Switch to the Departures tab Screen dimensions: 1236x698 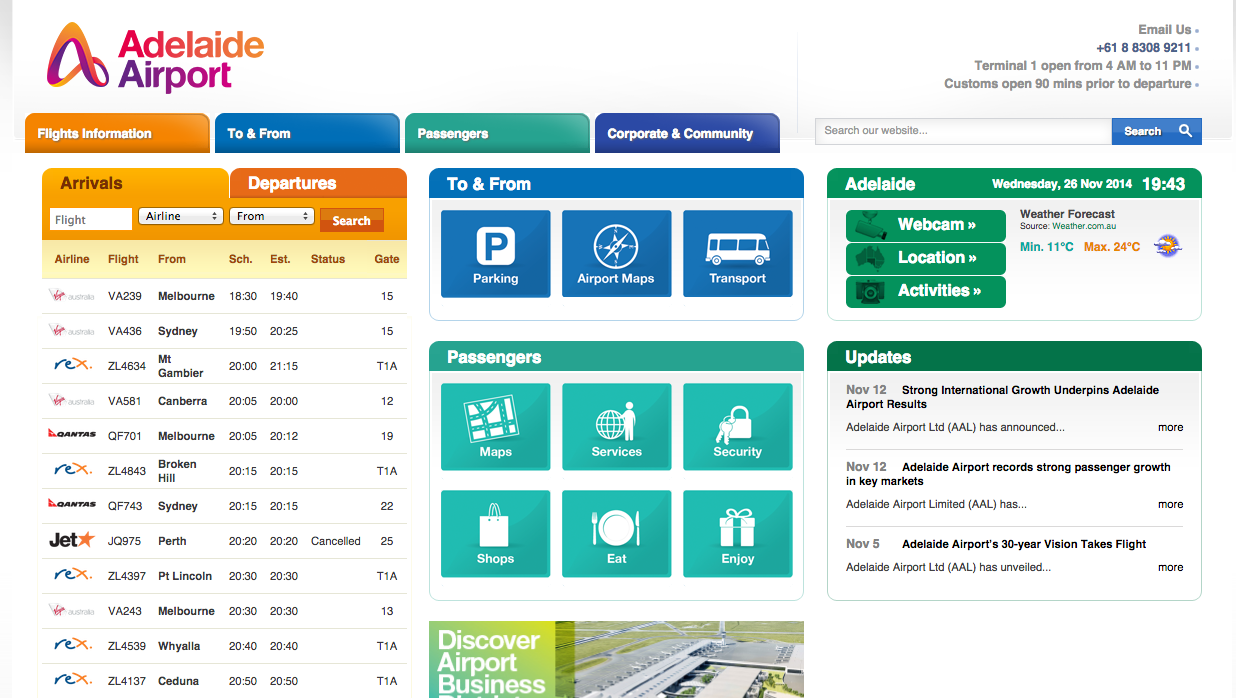coord(317,183)
